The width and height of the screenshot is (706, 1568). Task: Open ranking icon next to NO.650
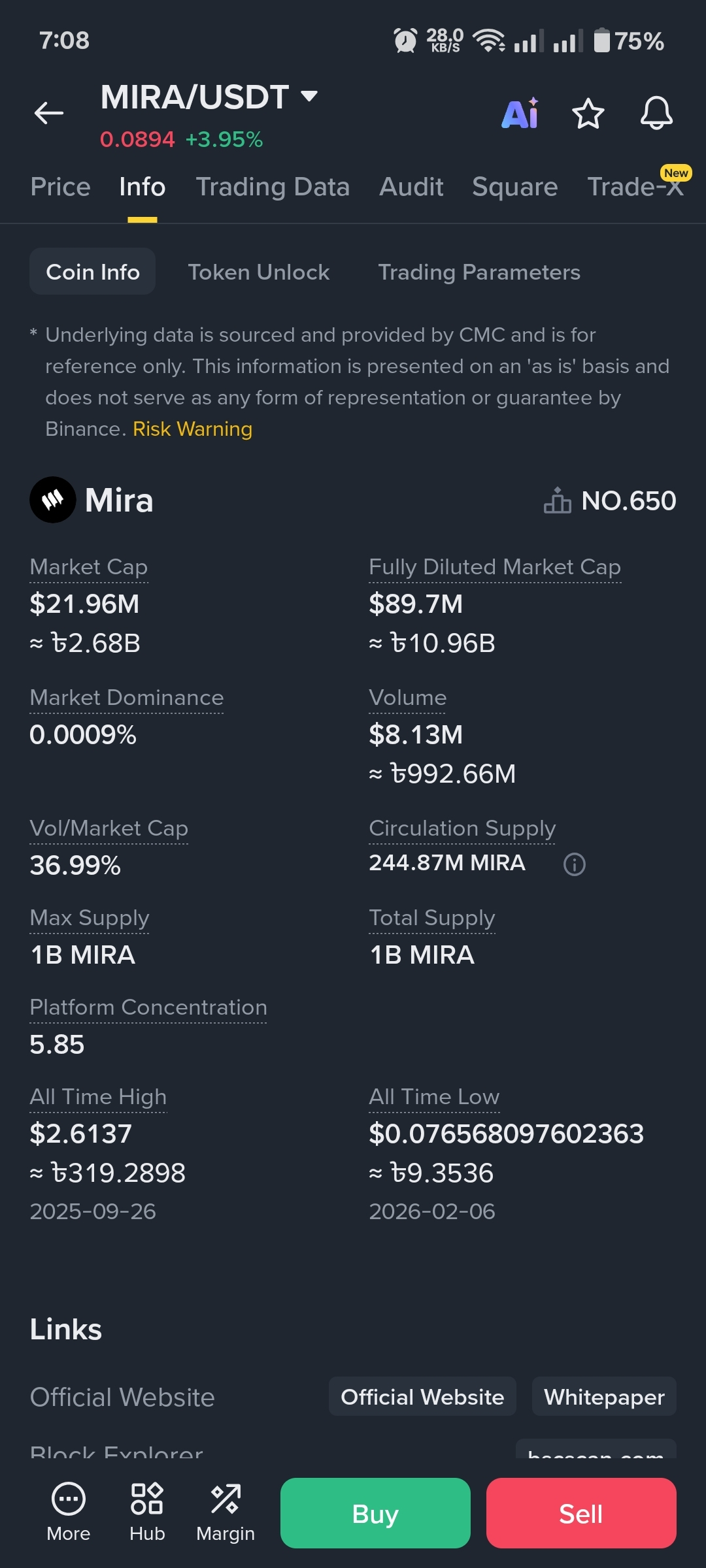click(558, 500)
